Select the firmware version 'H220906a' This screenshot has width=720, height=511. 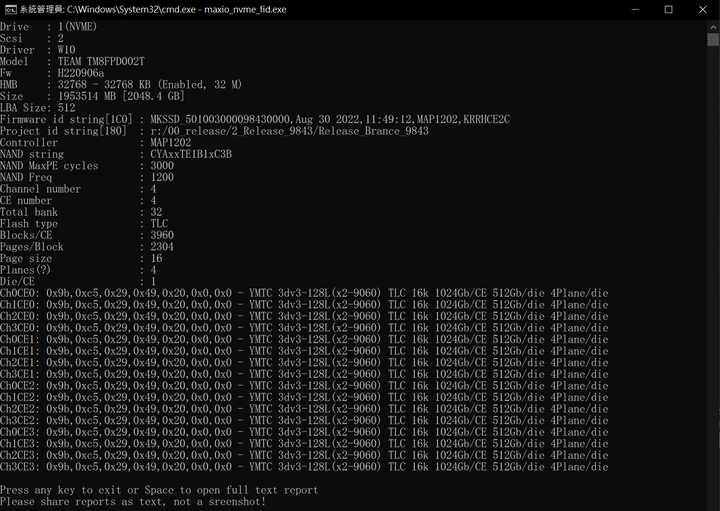point(81,73)
